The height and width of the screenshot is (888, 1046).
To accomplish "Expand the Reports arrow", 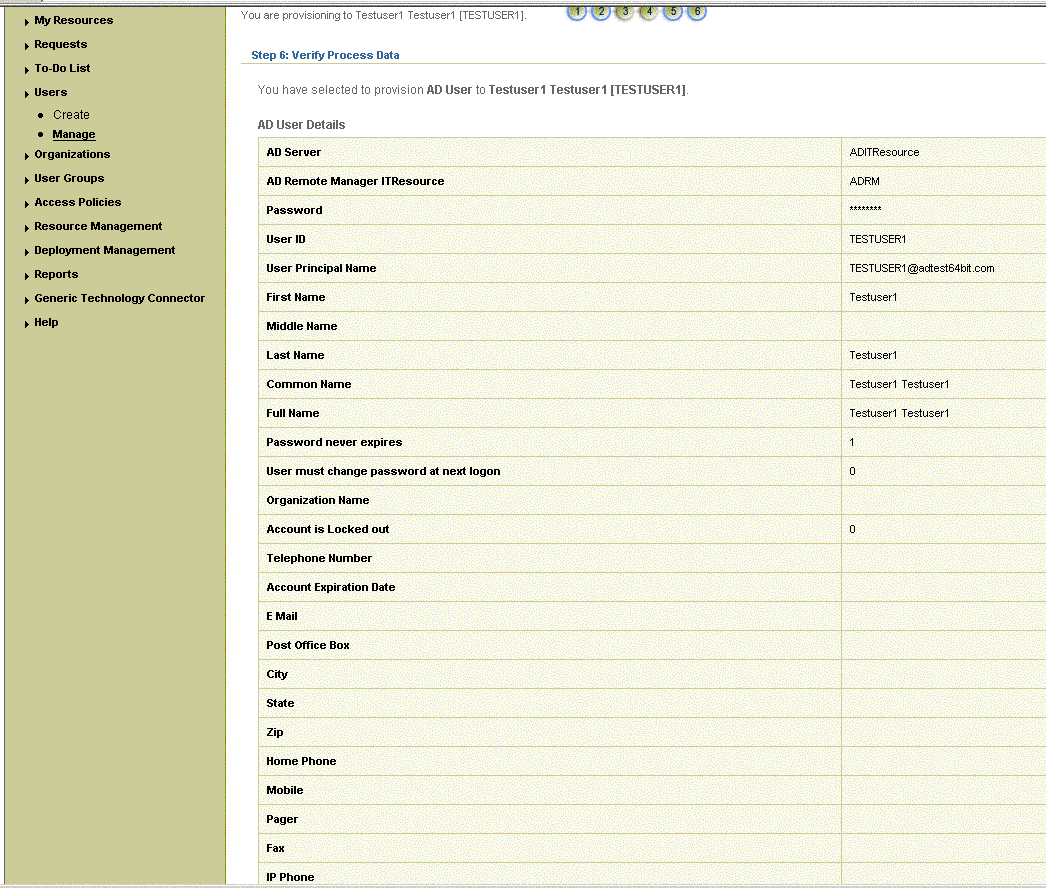I will pyautogui.click(x=27, y=276).
